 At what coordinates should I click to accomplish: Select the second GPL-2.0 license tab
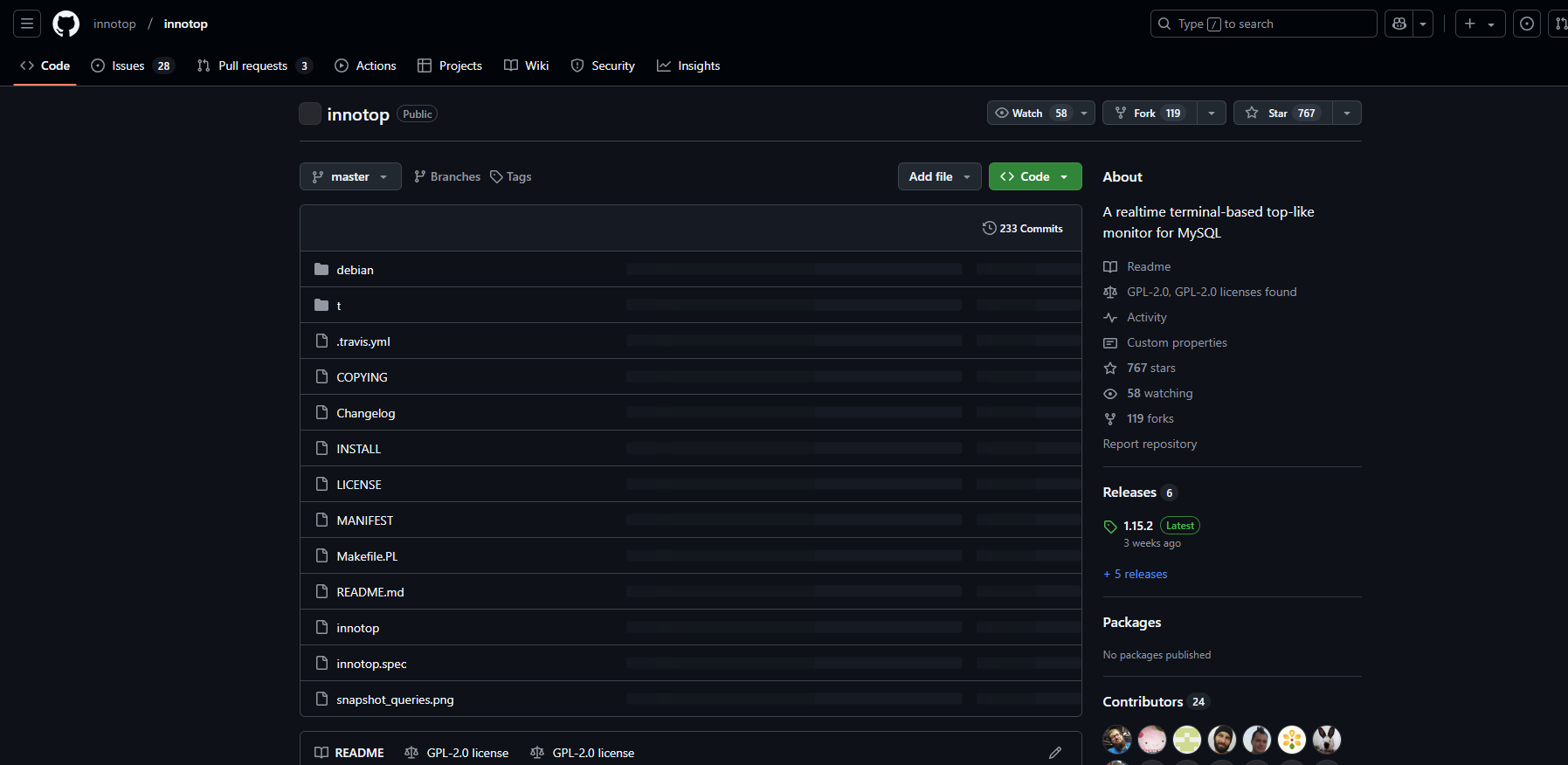[x=583, y=753]
